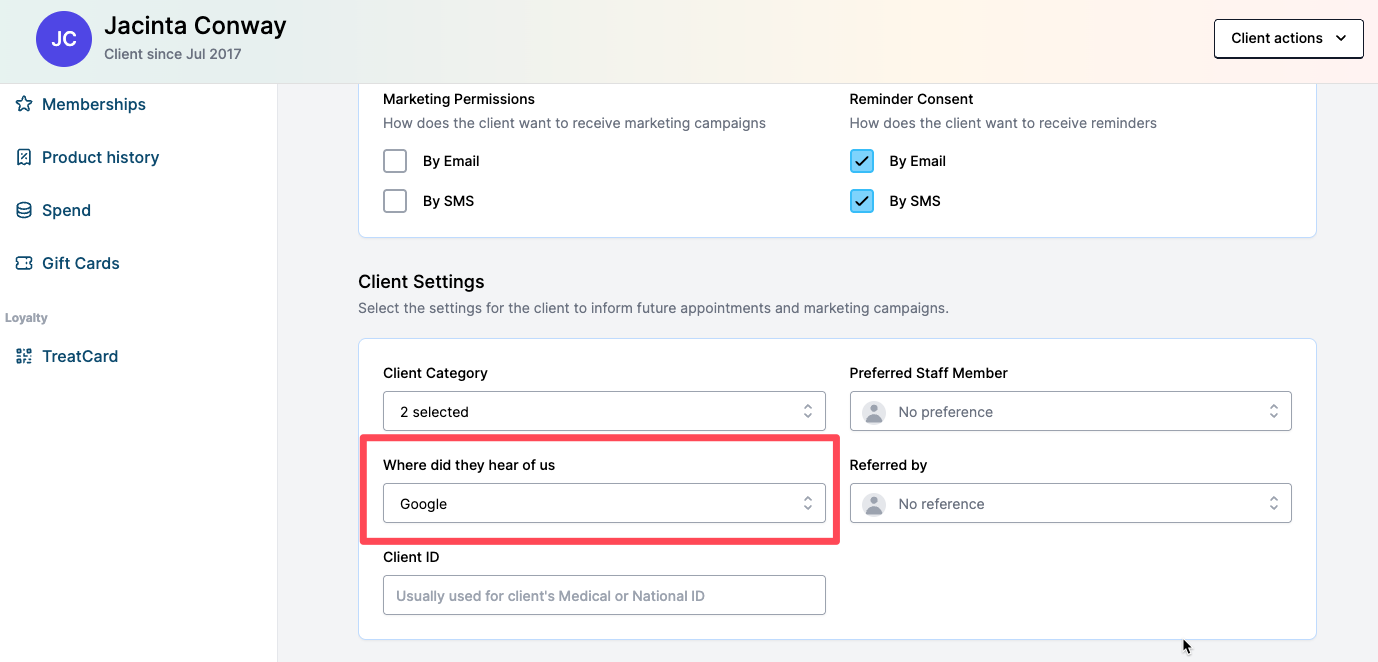
Task: Click the Client Settings heading
Action: pos(421,282)
